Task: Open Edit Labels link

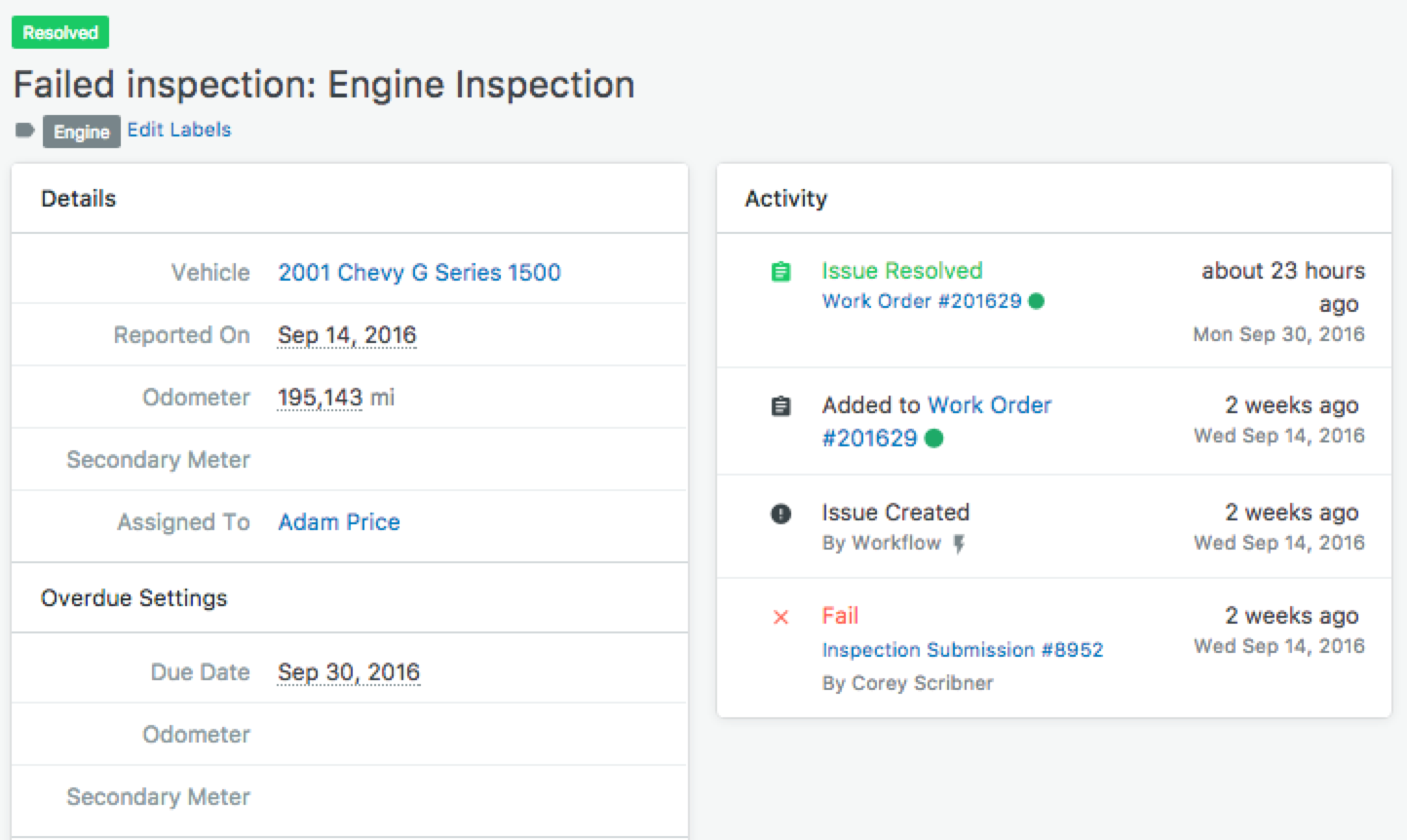Action: 179,130
